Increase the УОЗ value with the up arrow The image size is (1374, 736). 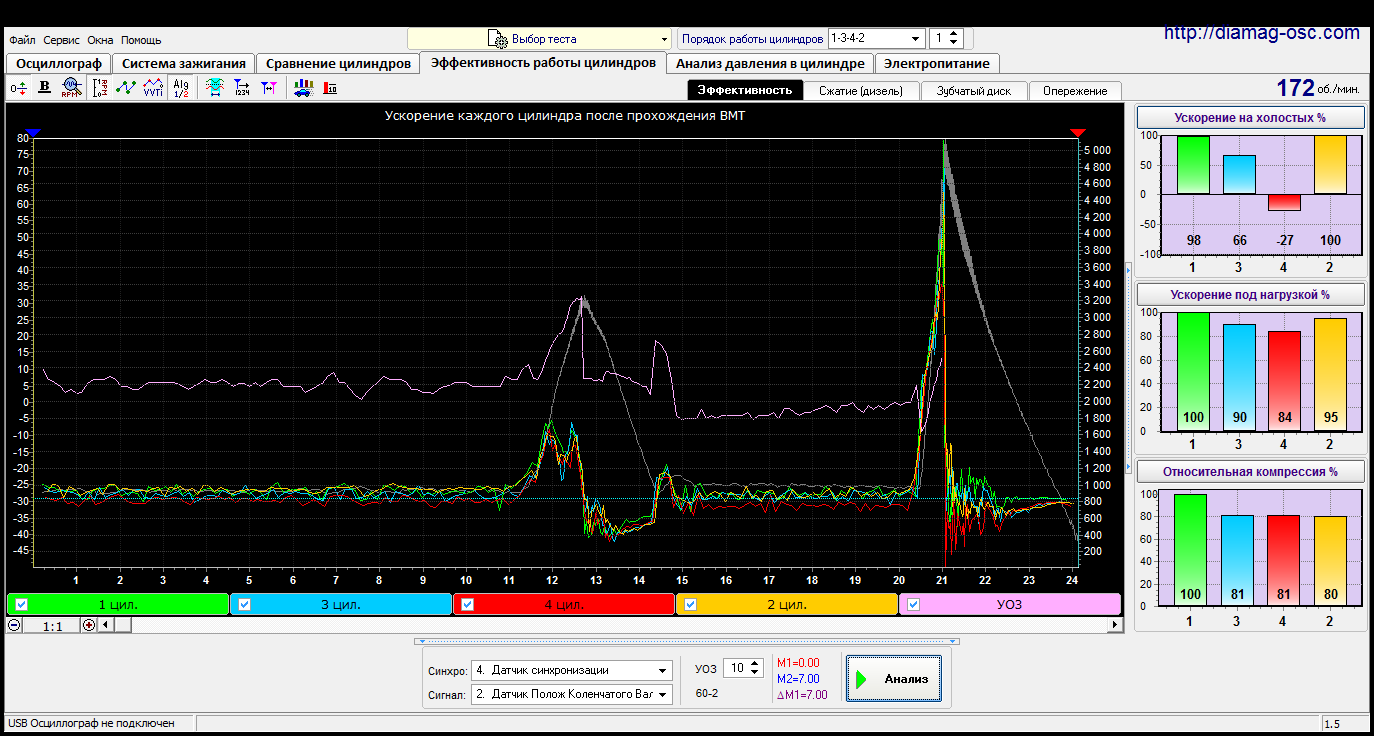[755, 663]
